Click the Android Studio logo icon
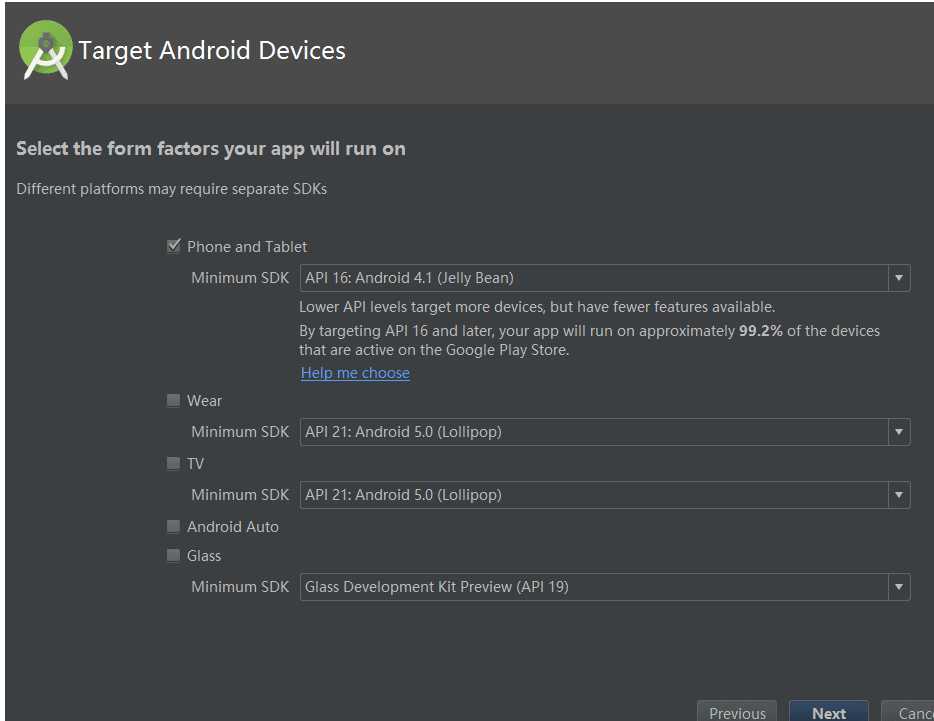The width and height of the screenshot is (934, 721). click(45, 50)
